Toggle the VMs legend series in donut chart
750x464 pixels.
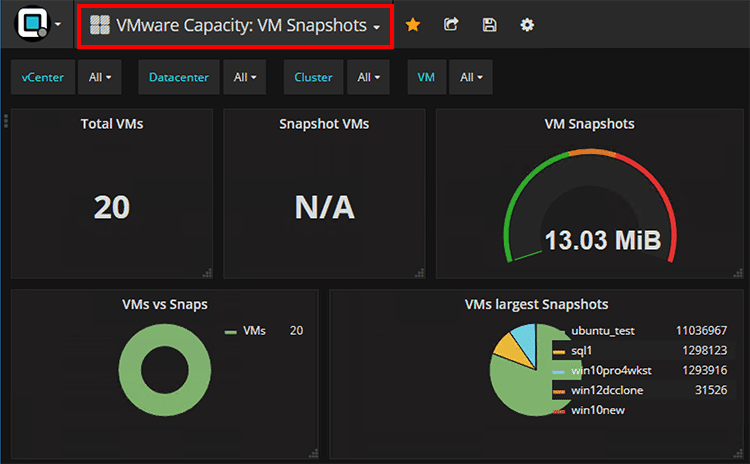(254, 331)
